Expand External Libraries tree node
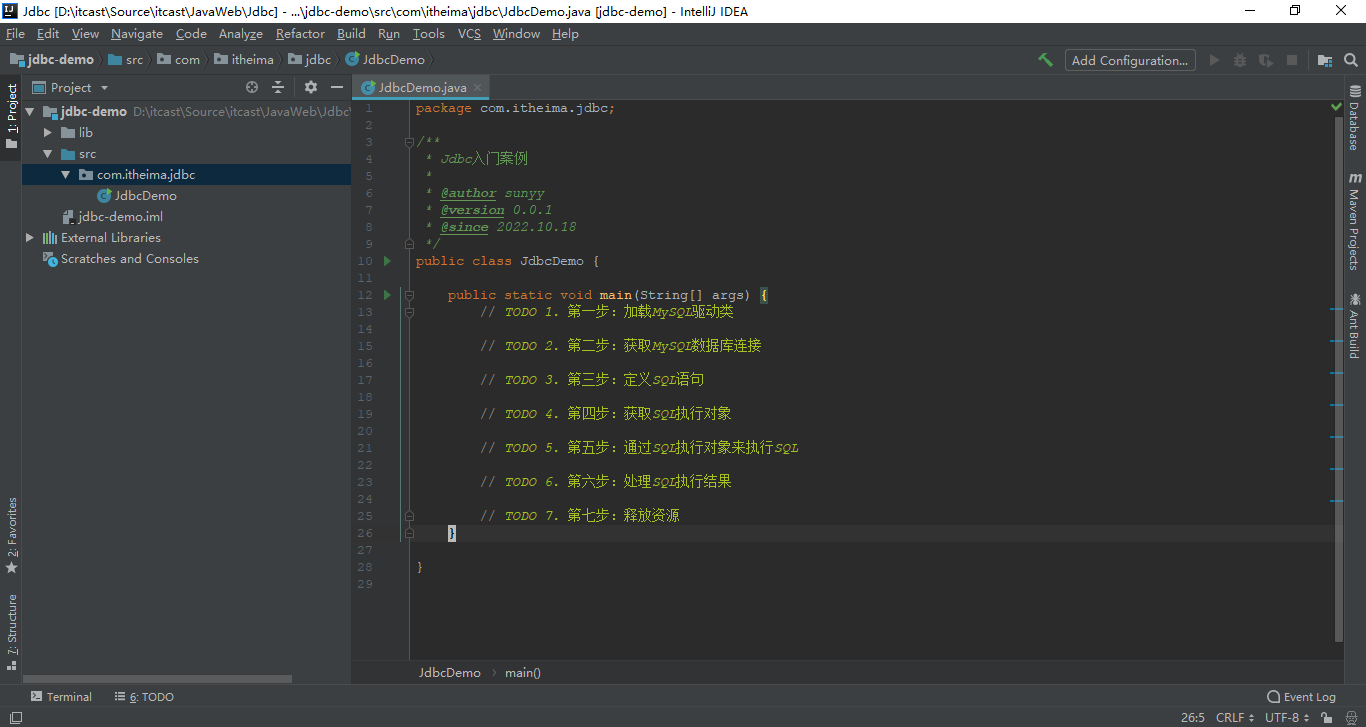Screen dimensions: 1366x727 coord(30,238)
